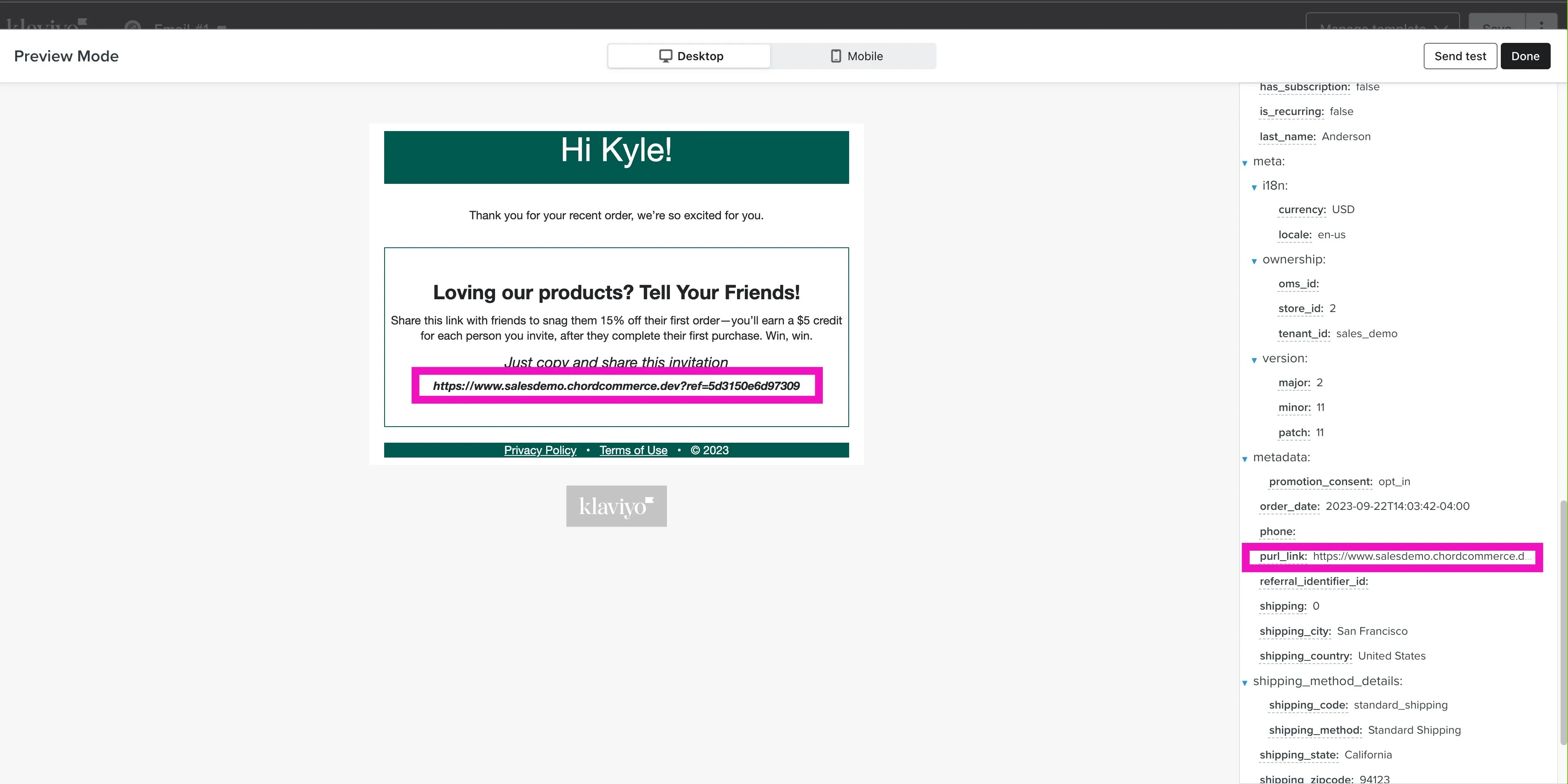This screenshot has width=1568, height=784.
Task: Select the patch version property
Action: point(1293,433)
